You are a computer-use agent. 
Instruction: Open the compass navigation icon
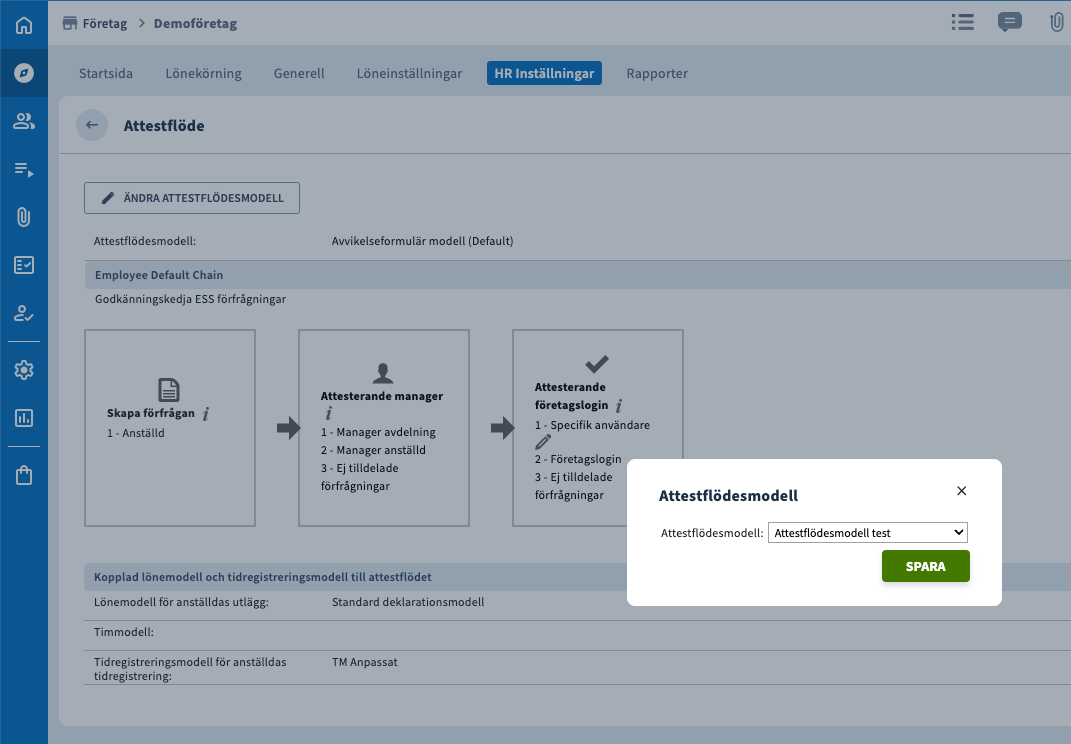point(24,73)
